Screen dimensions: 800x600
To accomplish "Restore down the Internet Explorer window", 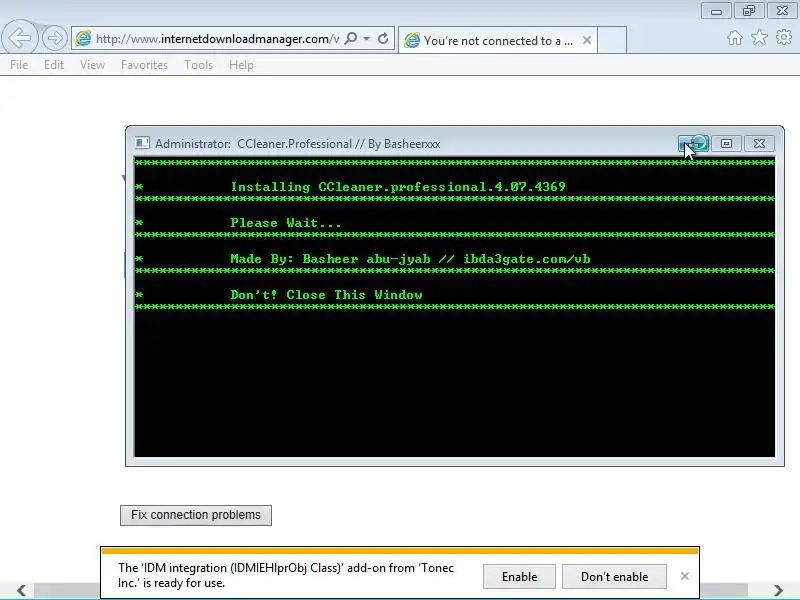I will coord(749,11).
